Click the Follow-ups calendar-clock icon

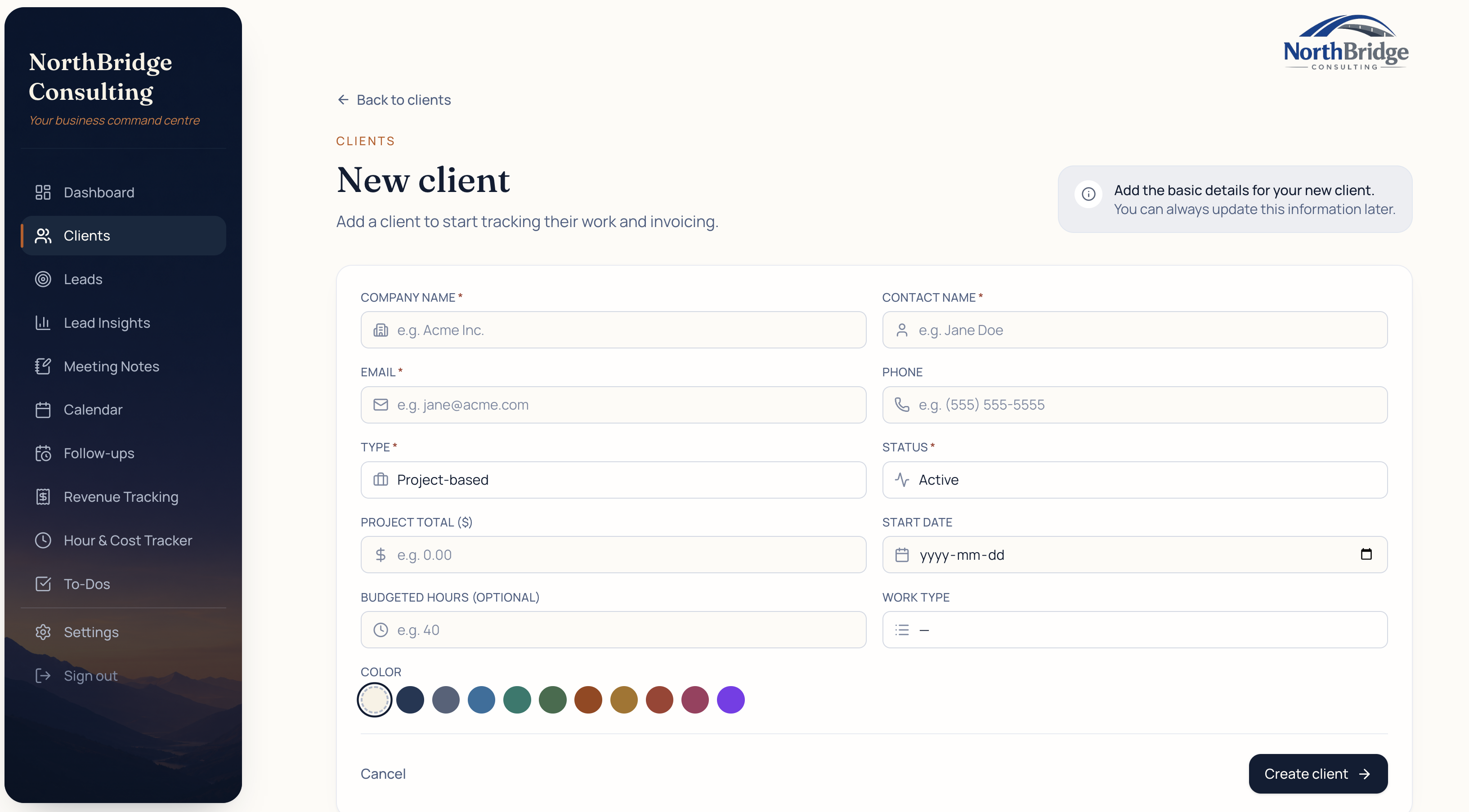(43, 453)
